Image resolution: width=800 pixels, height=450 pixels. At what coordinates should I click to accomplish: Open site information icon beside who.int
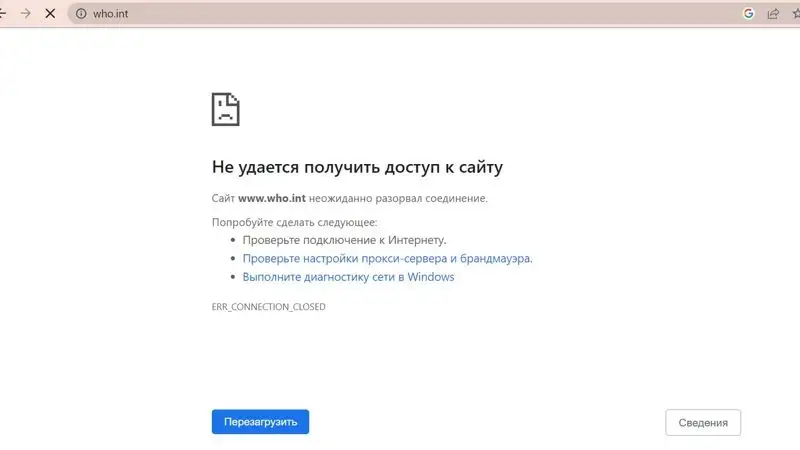(x=81, y=14)
